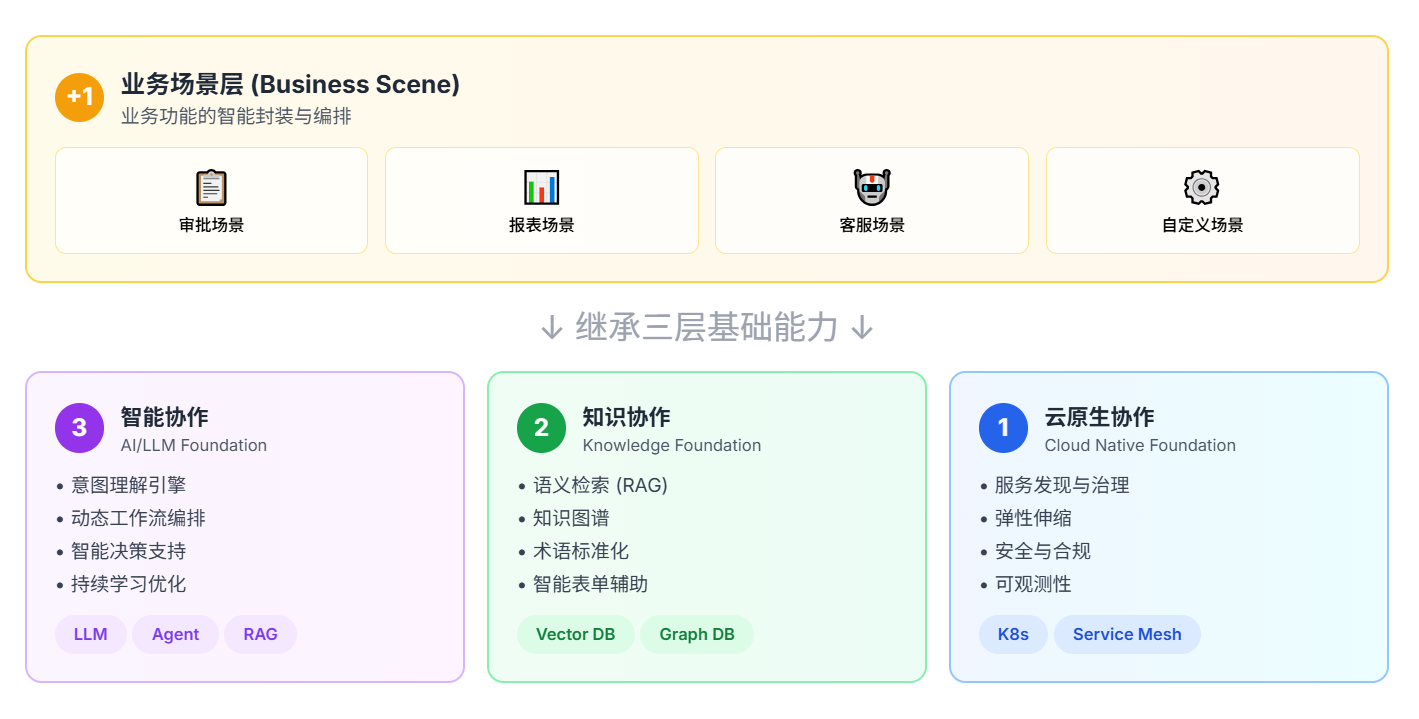Select the Service Mesh tag
1419x719 pixels.
click(1127, 634)
